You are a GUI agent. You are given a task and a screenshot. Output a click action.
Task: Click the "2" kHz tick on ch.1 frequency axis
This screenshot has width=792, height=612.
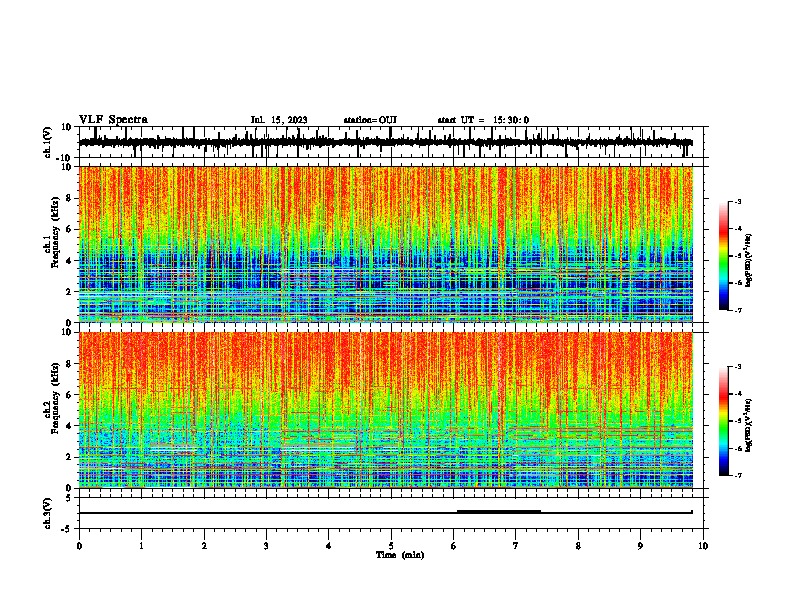tap(69, 292)
